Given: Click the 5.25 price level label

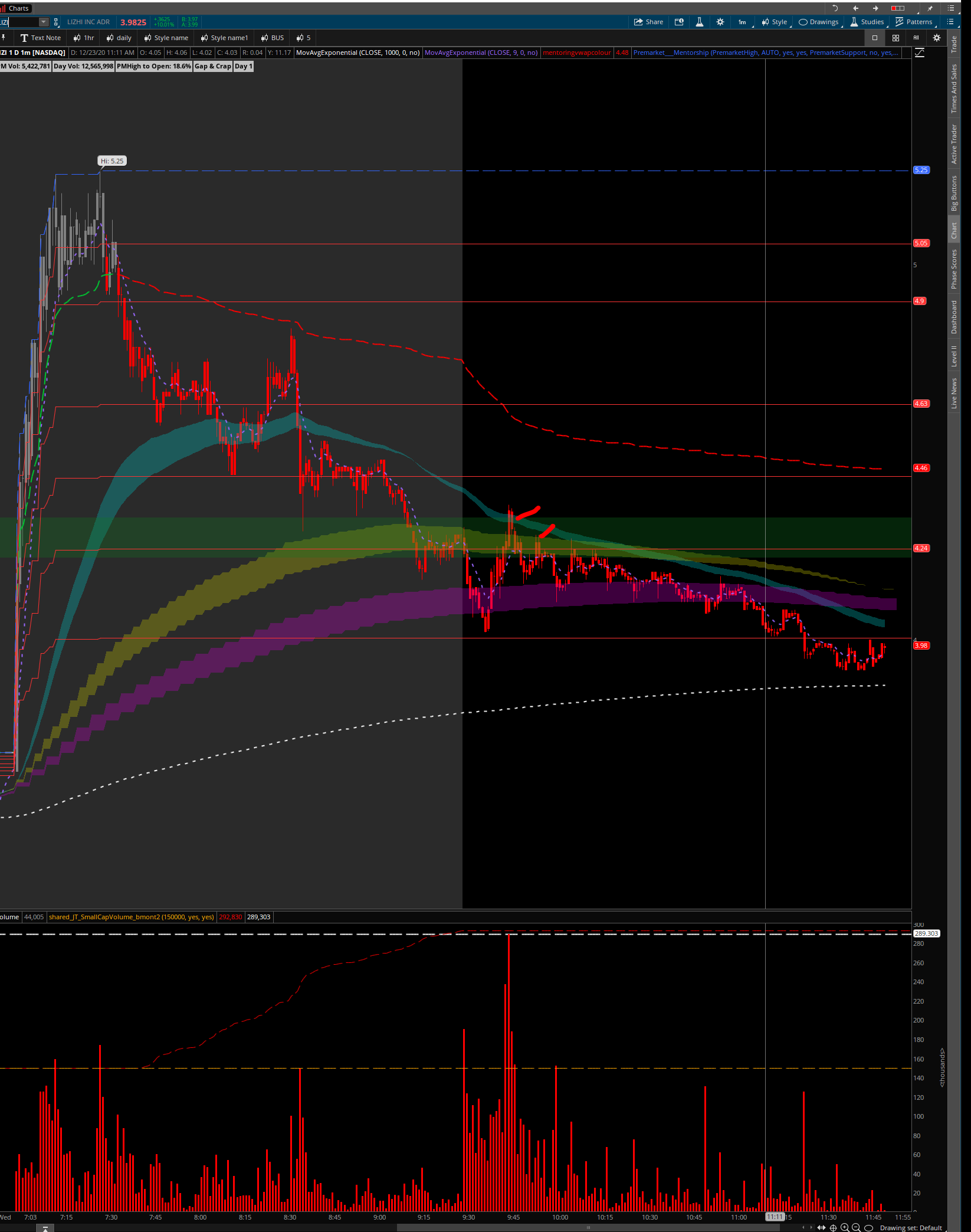Looking at the screenshot, I should coord(921,170).
